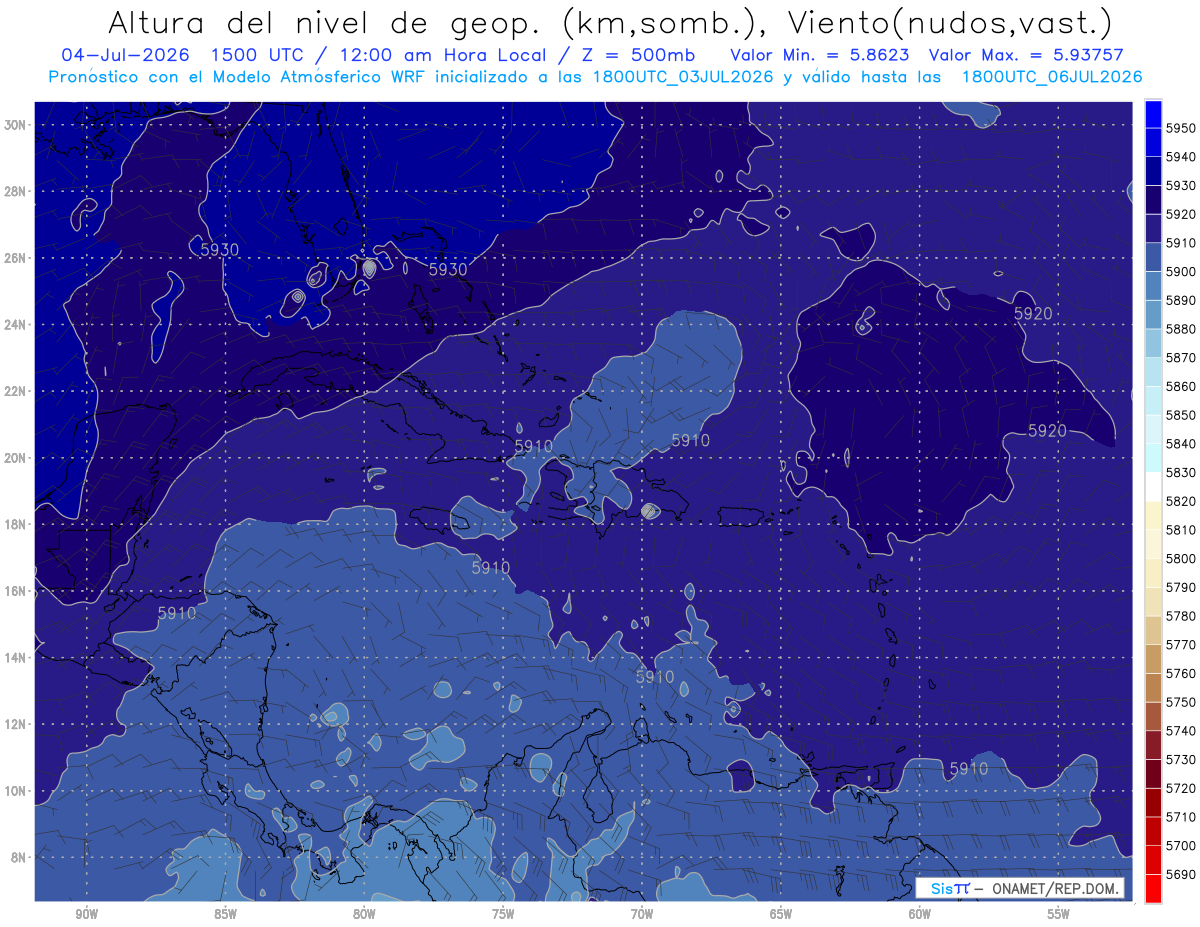Click the longitude tick label '65W'

[x=781, y=914]
